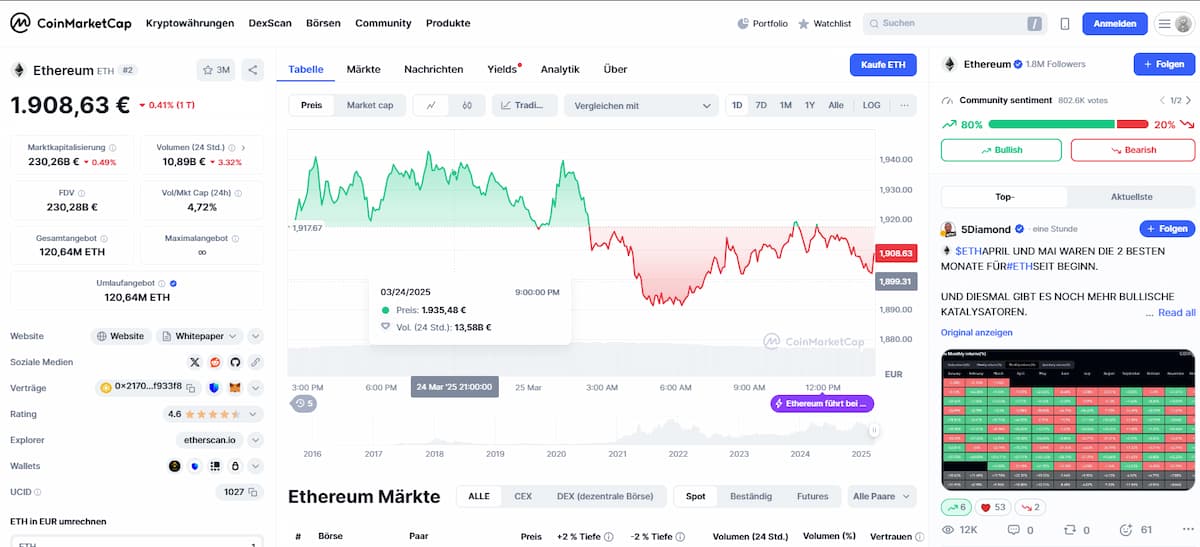
Task: Click the post comment icon
Action: (x=1014, y=530)
